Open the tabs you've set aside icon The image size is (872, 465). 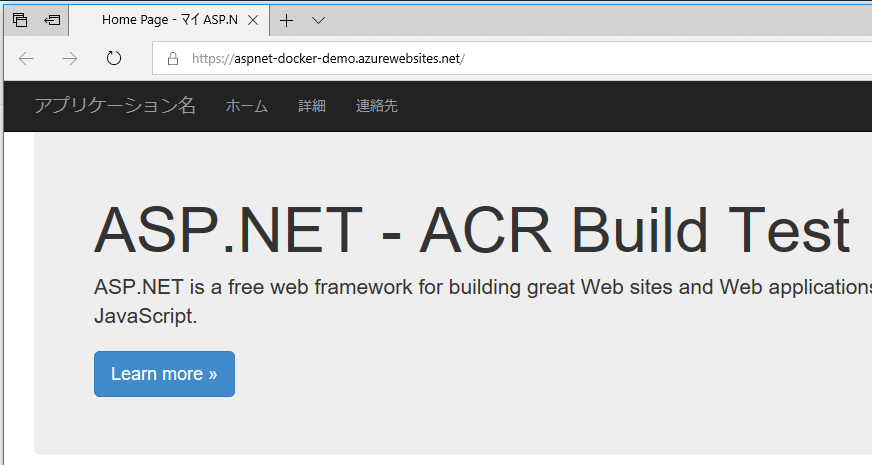(x=20, y=21)
